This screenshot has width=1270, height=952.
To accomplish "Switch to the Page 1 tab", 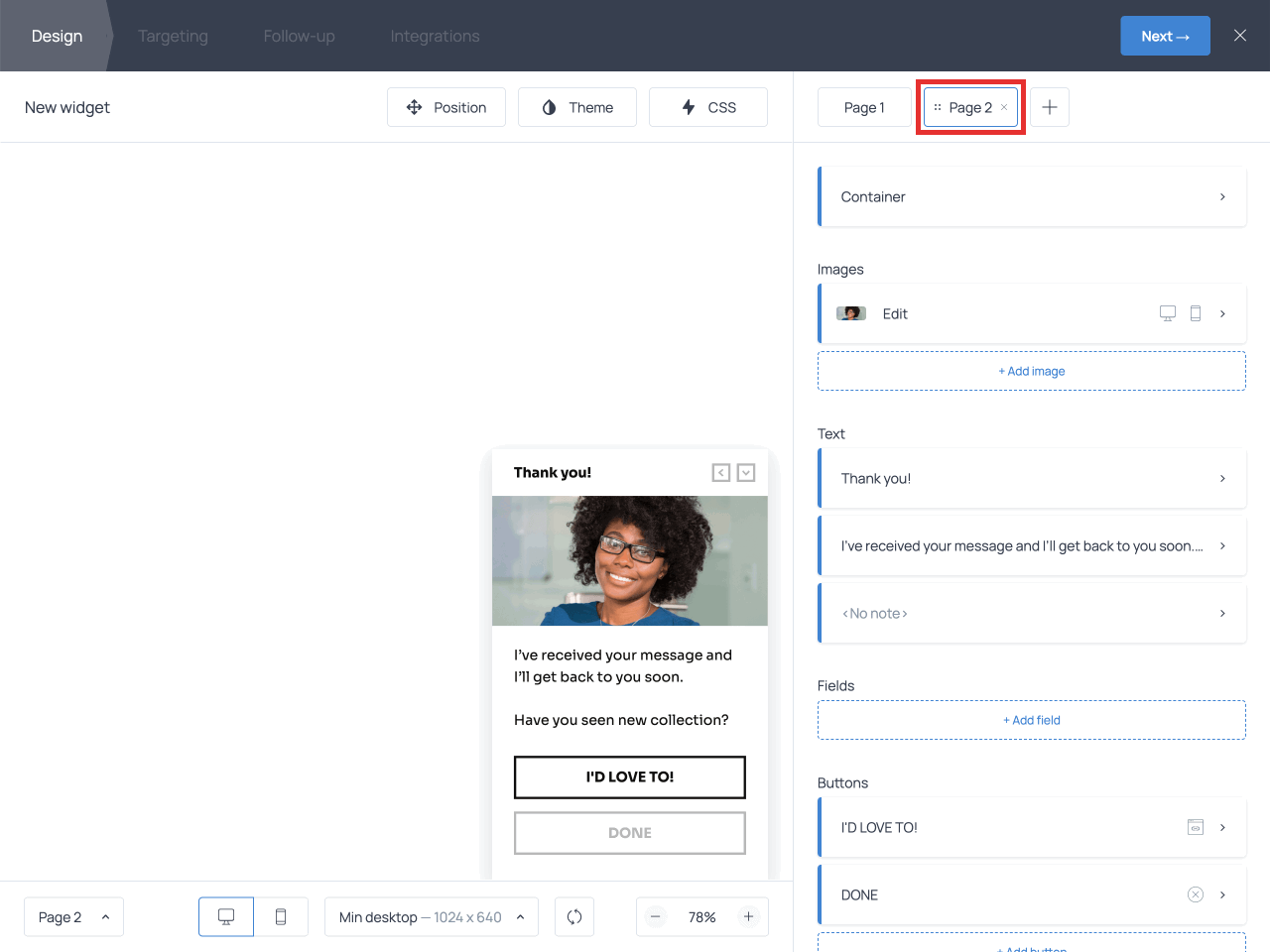I will 863,107.
